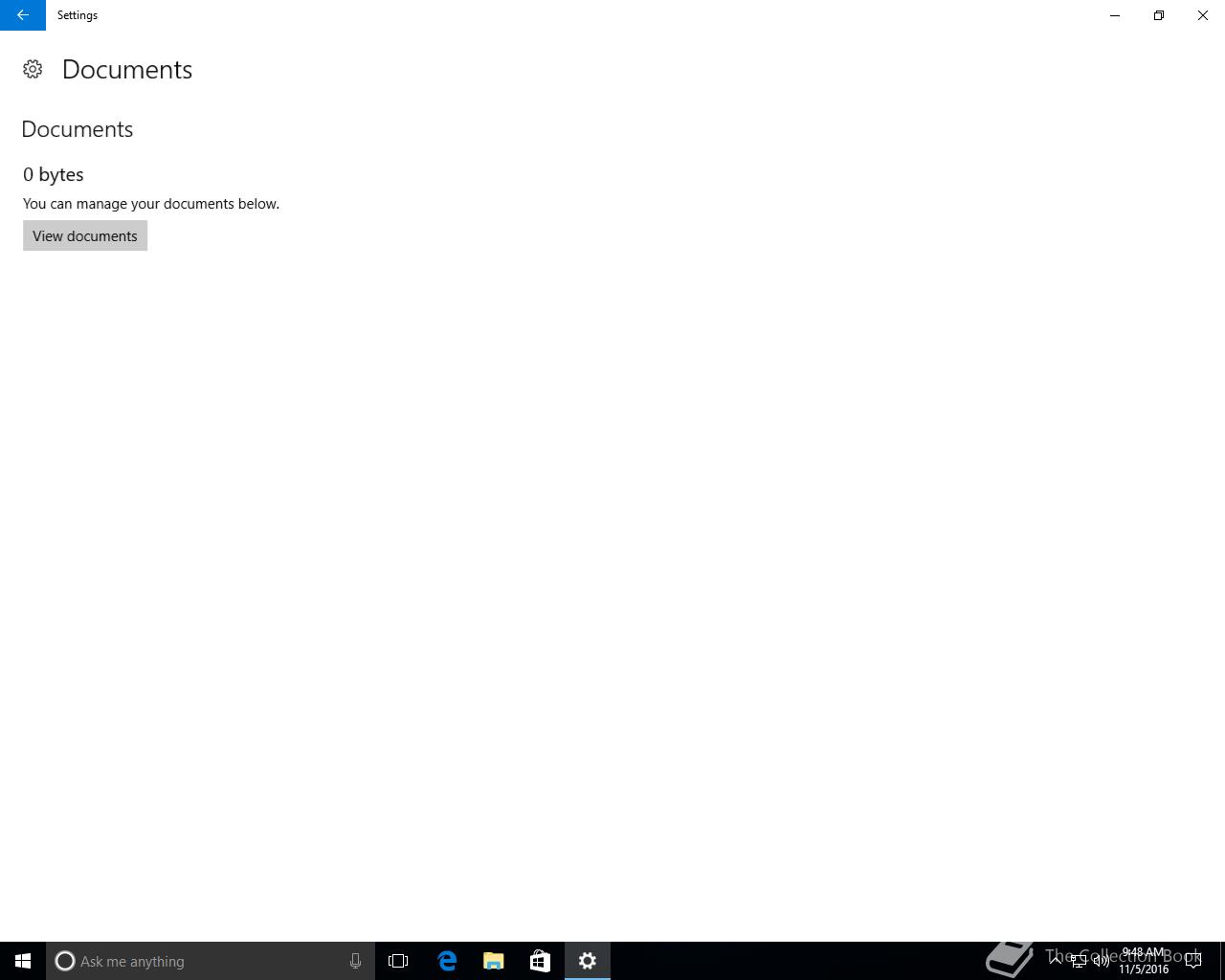The image size is (1225, 980).
Task: Open File Explorer from taskbar
Action: [x=494, y=961]
